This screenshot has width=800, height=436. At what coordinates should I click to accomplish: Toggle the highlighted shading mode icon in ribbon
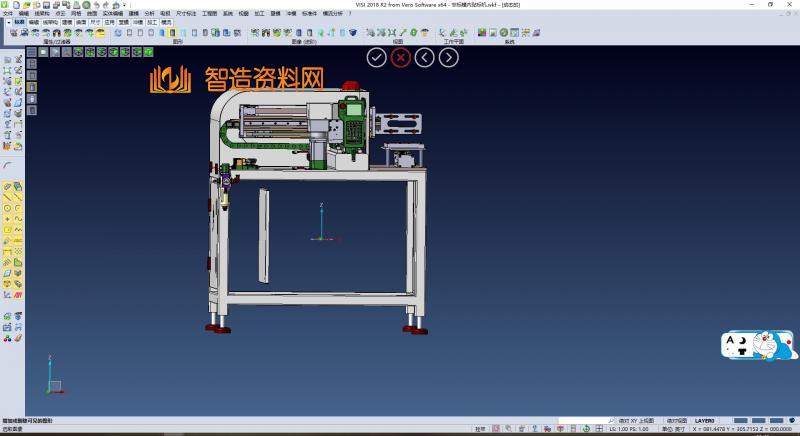pyautogui.click(x=173, y=33)
